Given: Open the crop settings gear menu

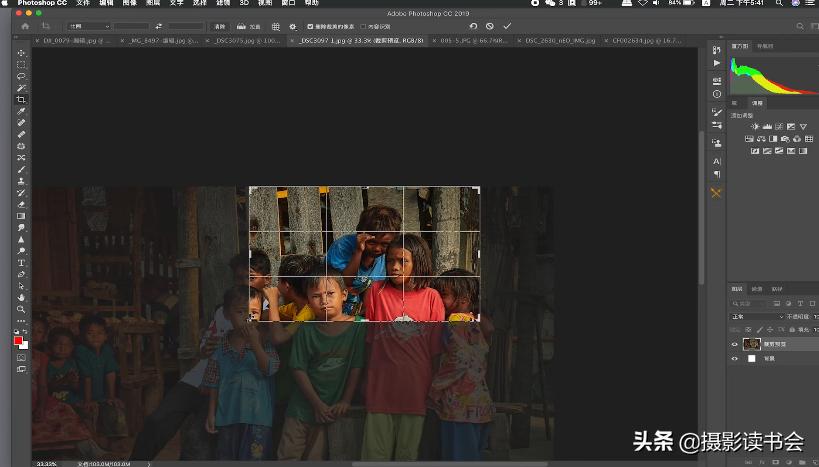Looking at the screenshot, I should pyautogui.click(x=292, y=26).
